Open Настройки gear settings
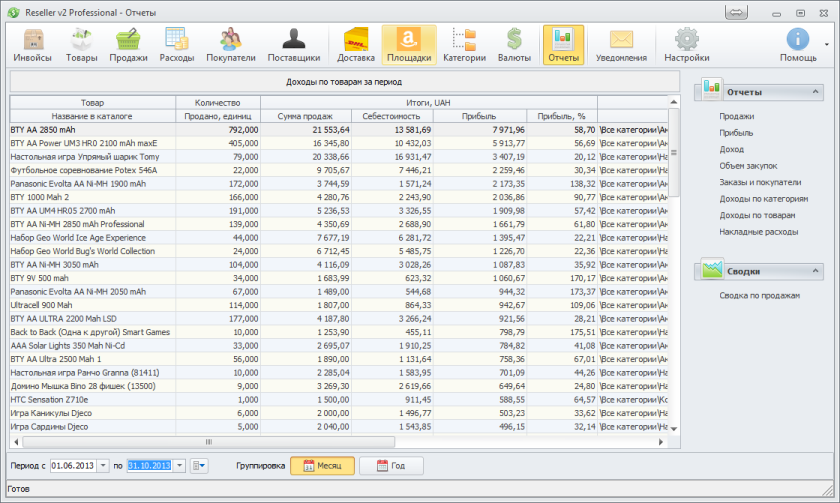The height and width of the screenshot is (503, 840). (x=686, y=45)
